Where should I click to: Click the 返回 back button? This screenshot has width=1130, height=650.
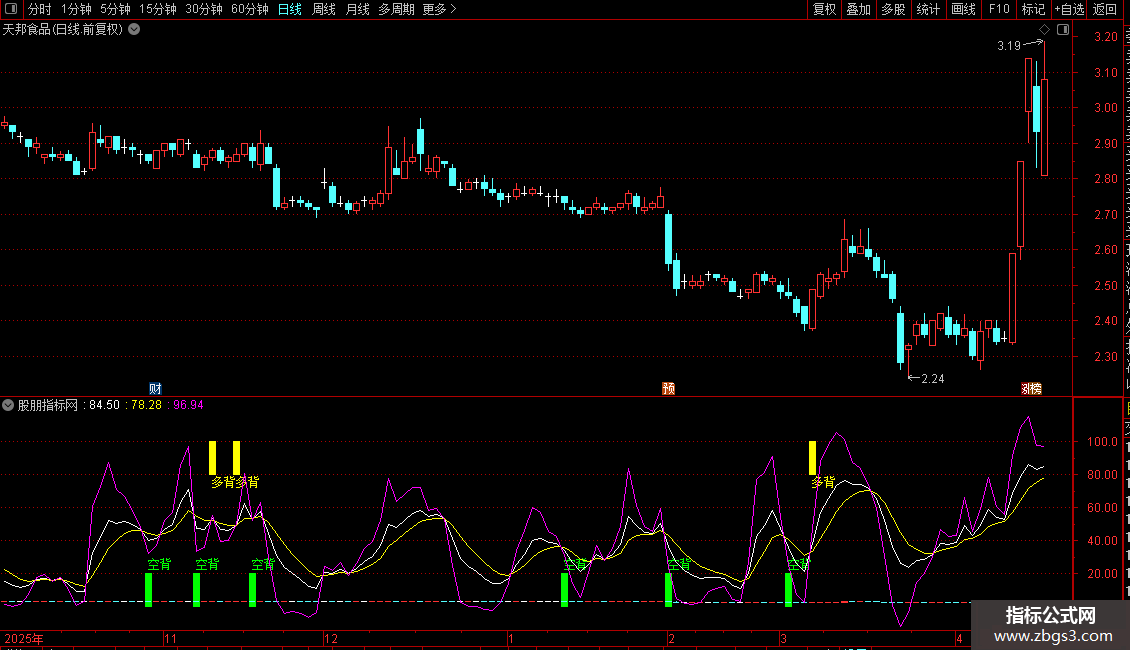tap(1105, 10)
